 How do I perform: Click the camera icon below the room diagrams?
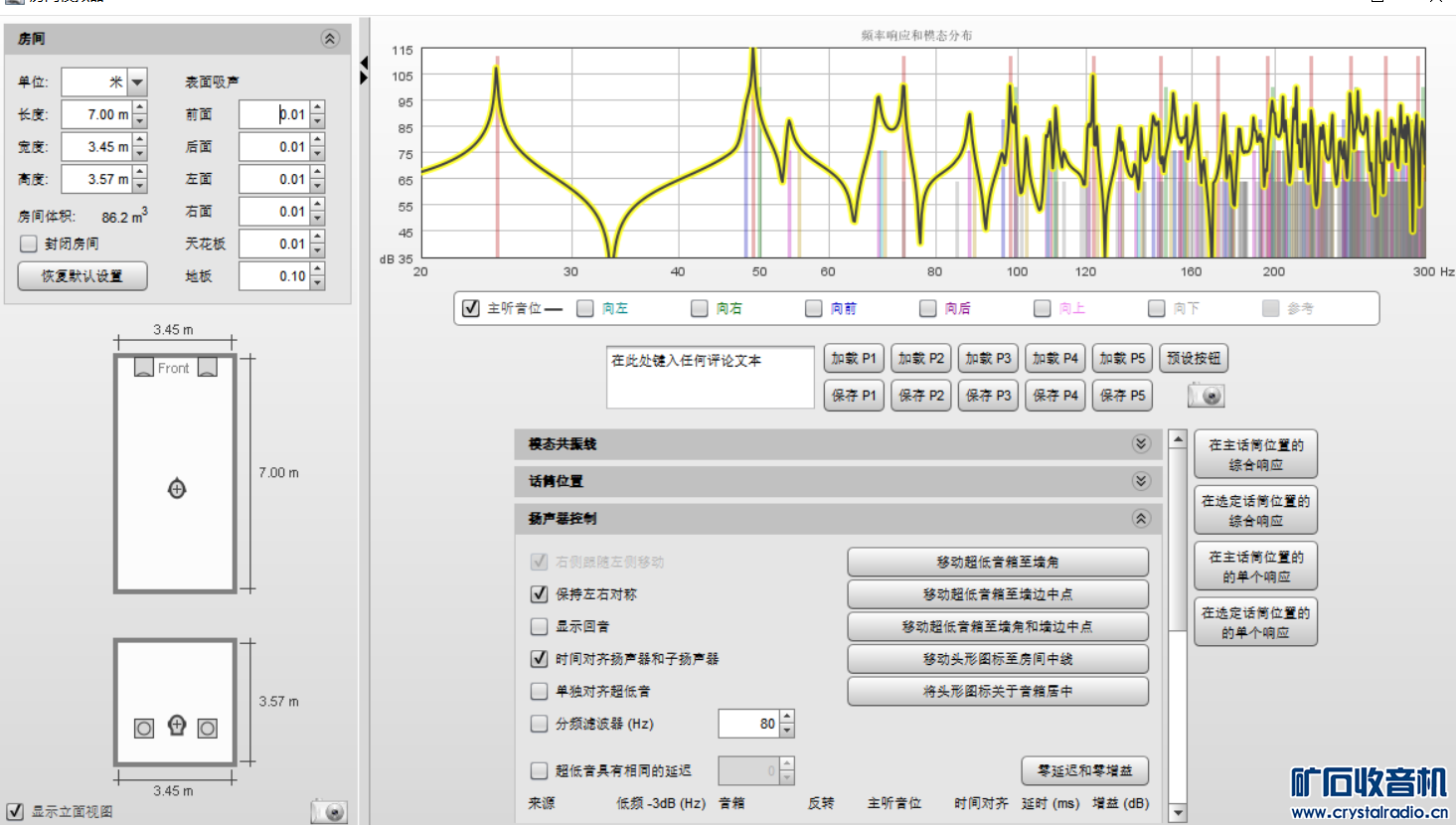tap(329, 812)
